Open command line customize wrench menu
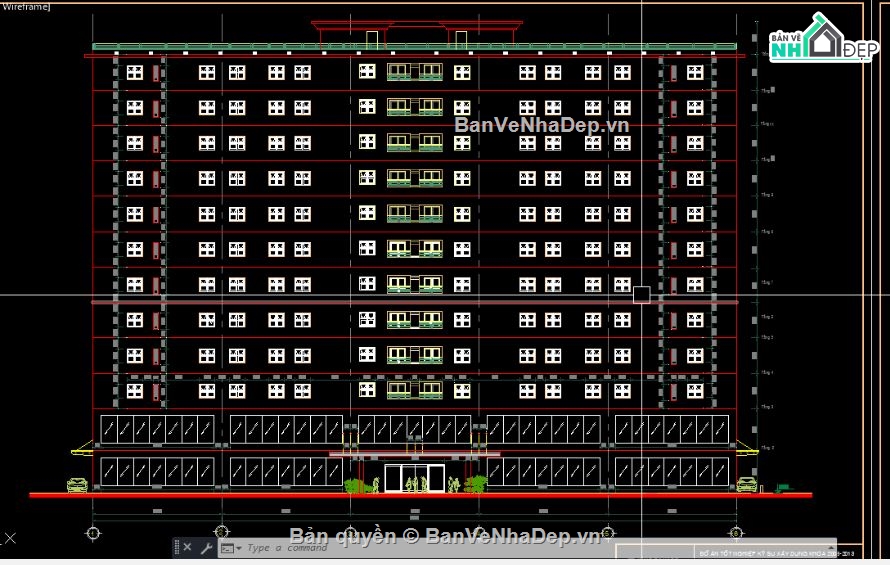Screen dimensions: 890x565 pyautogui.click(x=206, y=547)
